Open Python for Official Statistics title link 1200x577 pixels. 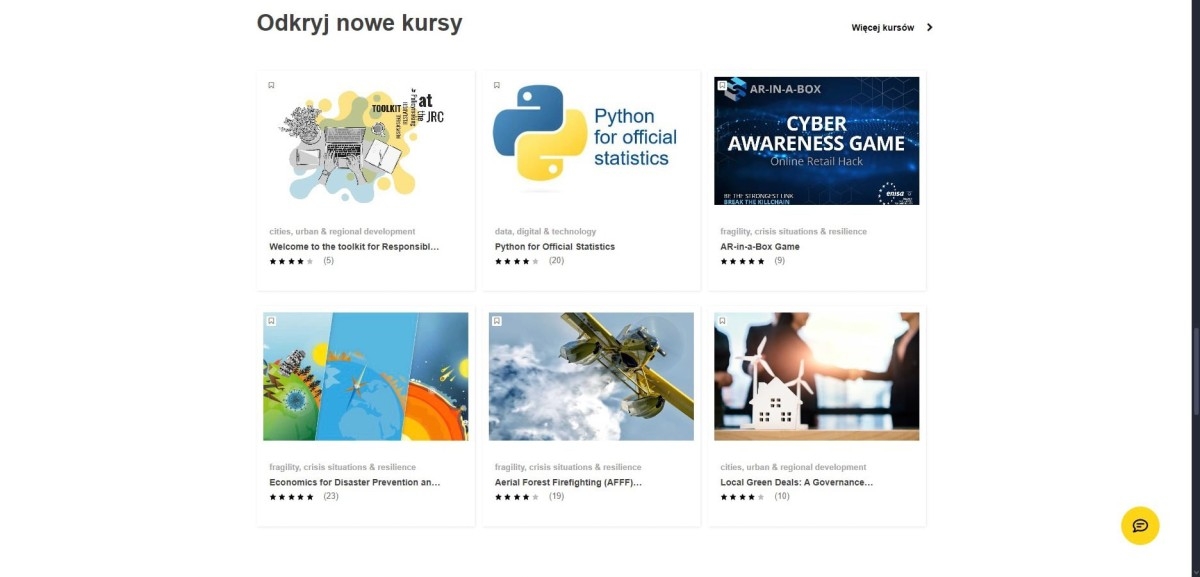point(555,246)
